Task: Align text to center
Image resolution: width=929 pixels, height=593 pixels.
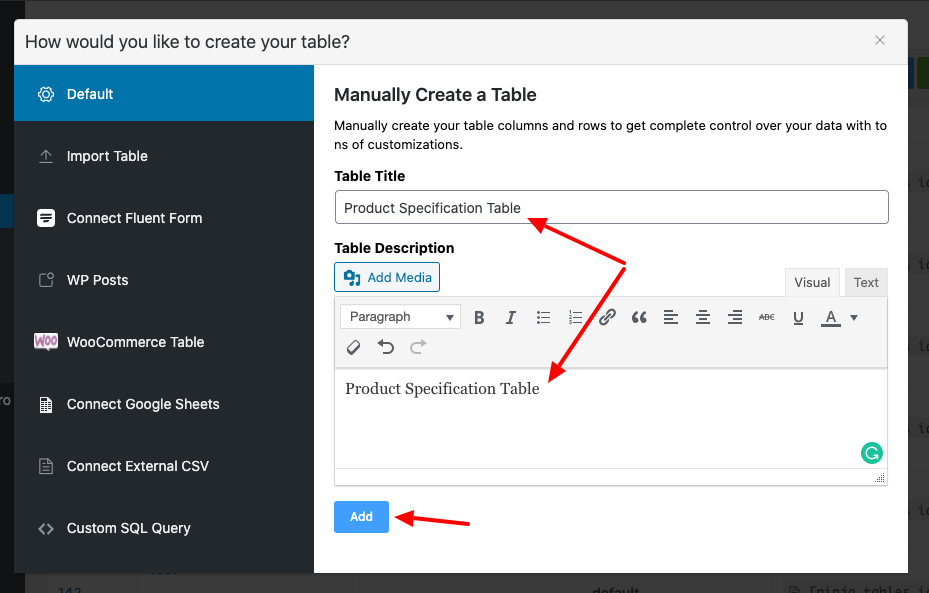Action: coord(703,317)
